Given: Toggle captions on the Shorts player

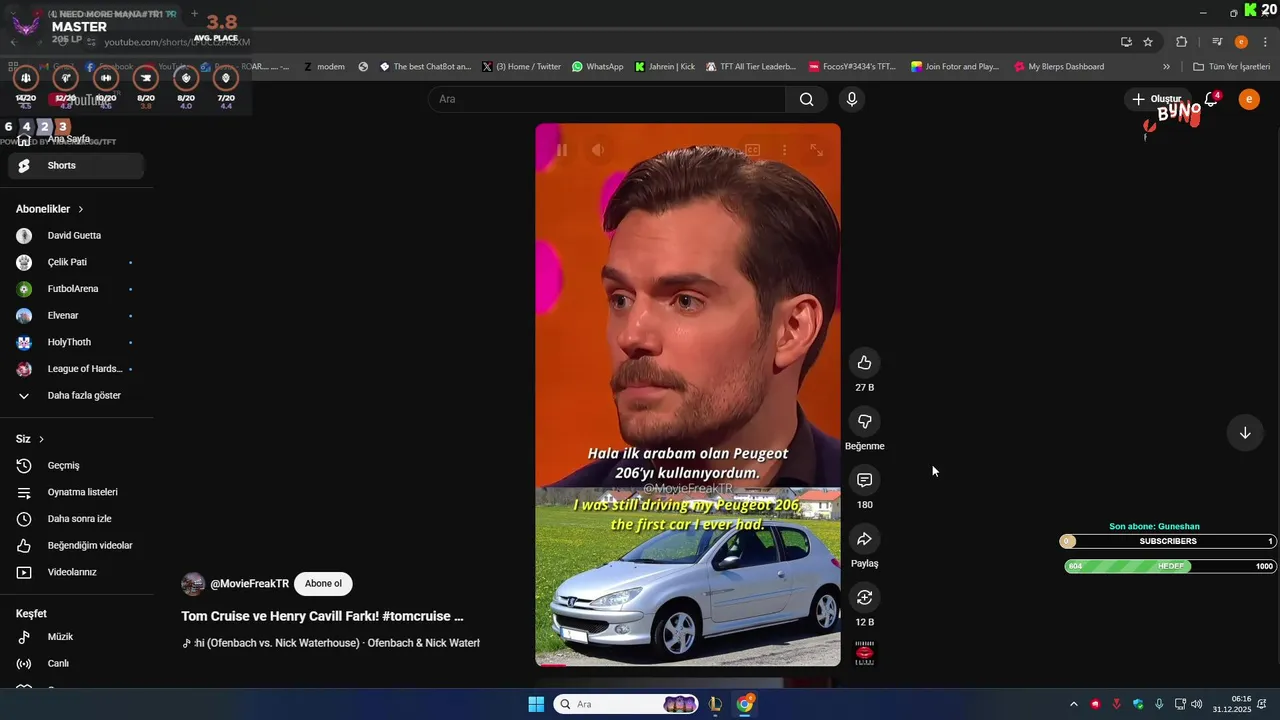Looking at the screenshot, I should [752, 150].
